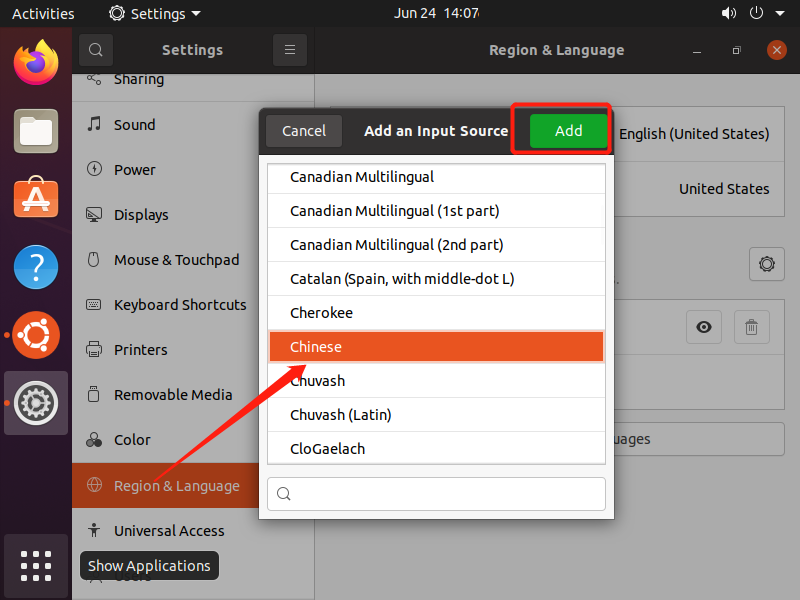Viewport: 800px width, 600px height.
Task: Click Cancel in the dialog
Action: [304, 131]
